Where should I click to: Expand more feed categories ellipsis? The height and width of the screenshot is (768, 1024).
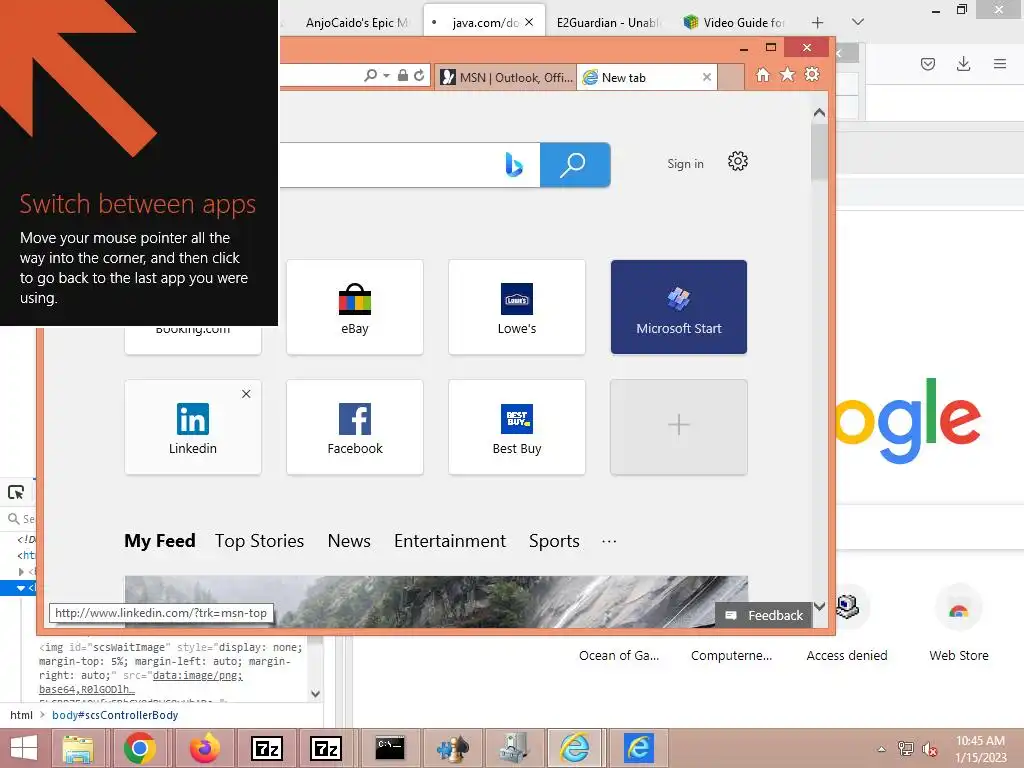609,541
